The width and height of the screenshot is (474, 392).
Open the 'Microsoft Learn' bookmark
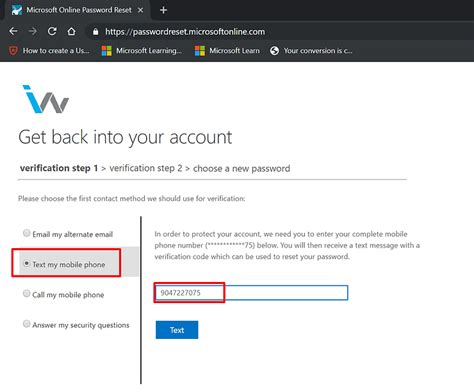pyautogui.click(x=227, y=51)
